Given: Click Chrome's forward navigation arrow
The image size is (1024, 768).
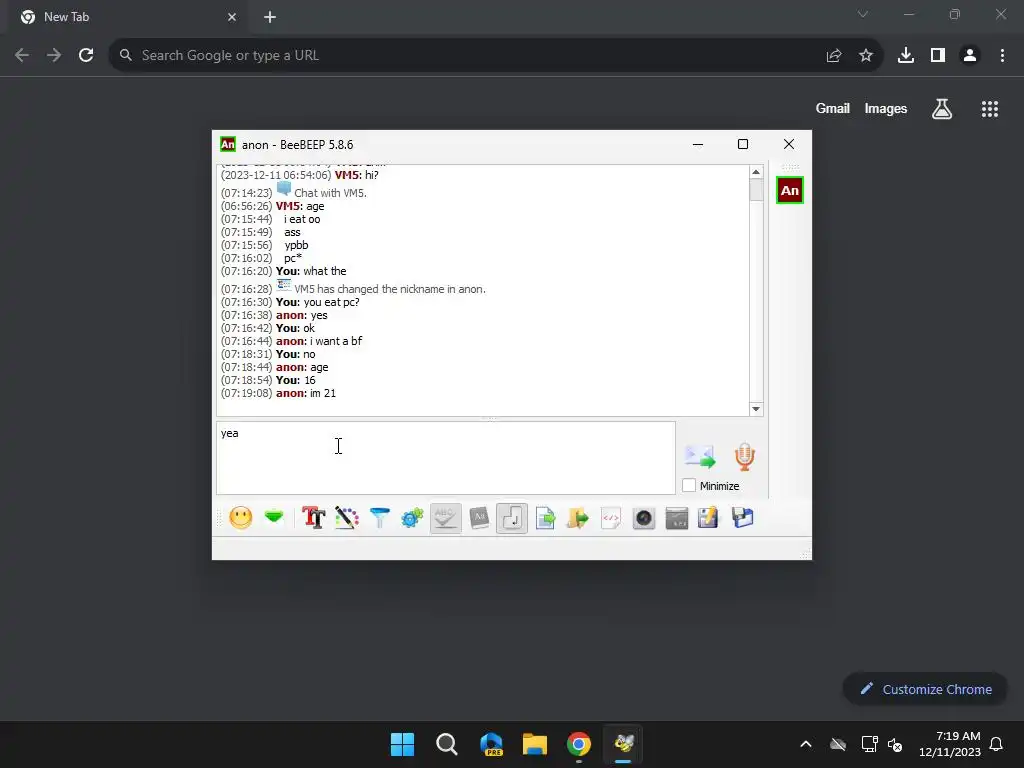Looking at the screenshot, I should (54, 56).
